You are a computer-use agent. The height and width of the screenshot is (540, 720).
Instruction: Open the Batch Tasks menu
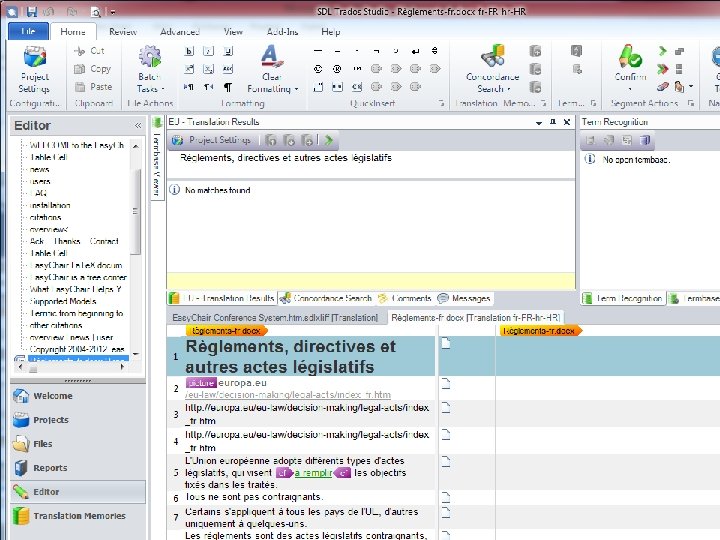[x=150, y=70]
